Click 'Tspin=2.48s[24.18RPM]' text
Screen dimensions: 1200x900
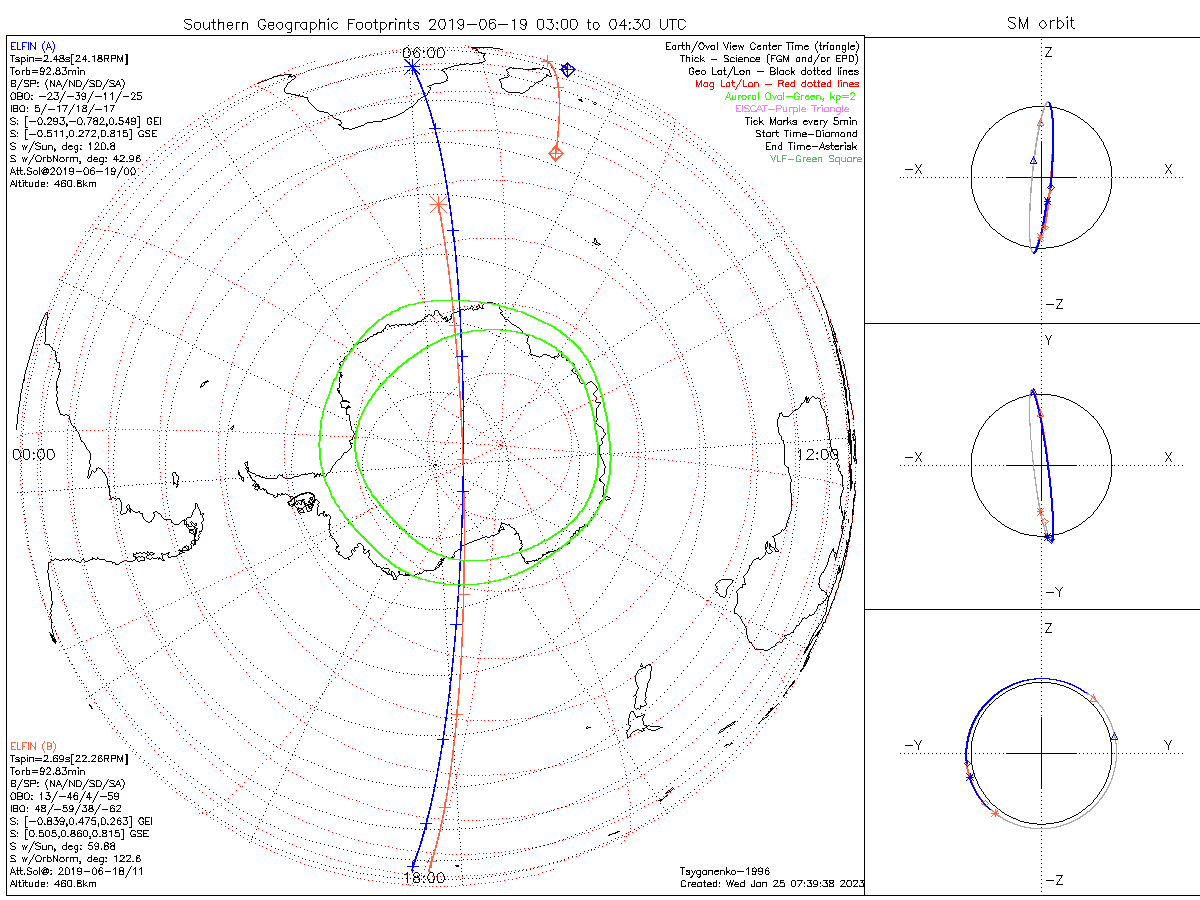pos(69,61)
